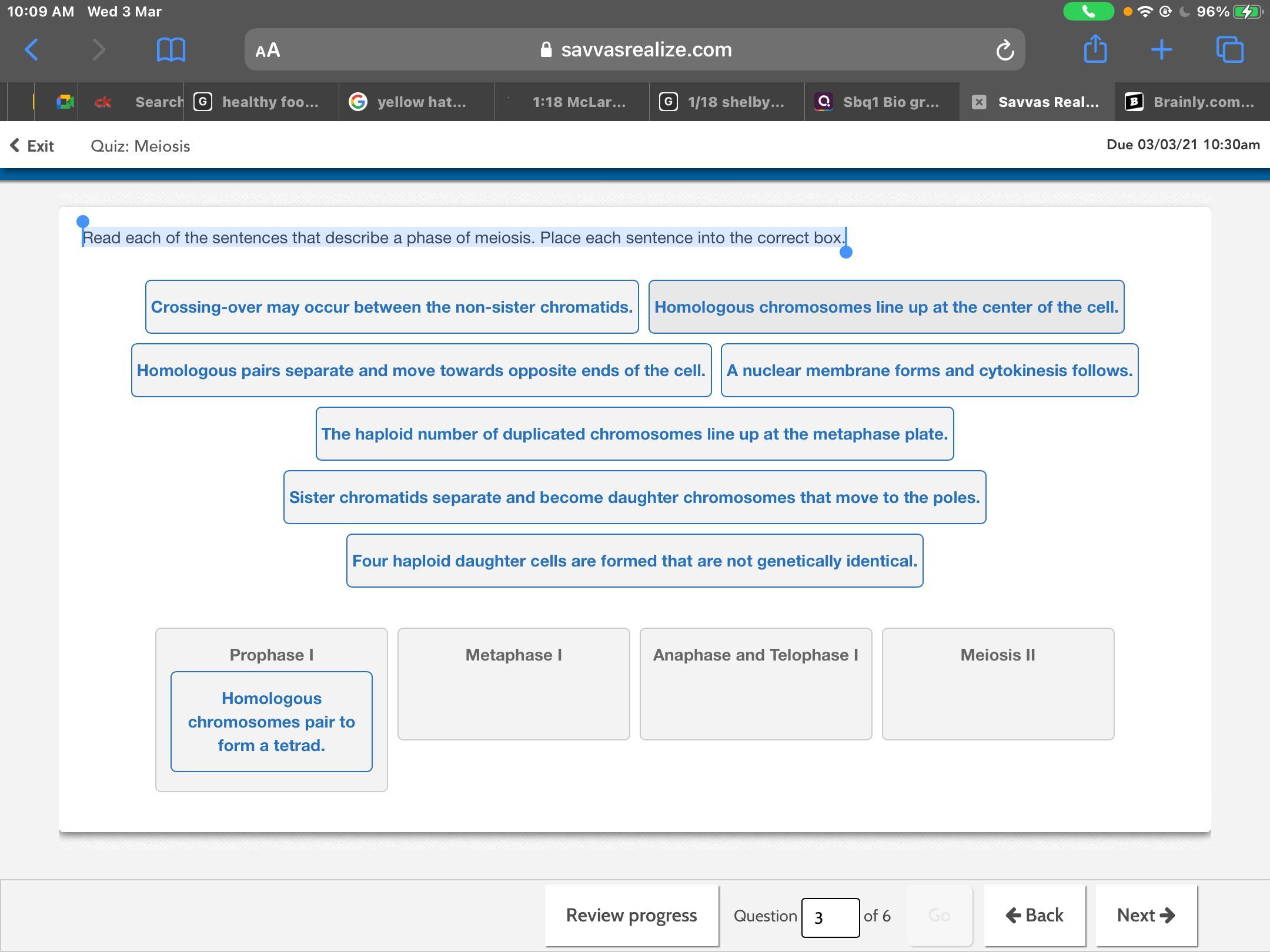Image resolution: width=1270 pixels, height=952 pixels.
Task: Close the Savvas Realize tab
Action: tap(979, 102)
